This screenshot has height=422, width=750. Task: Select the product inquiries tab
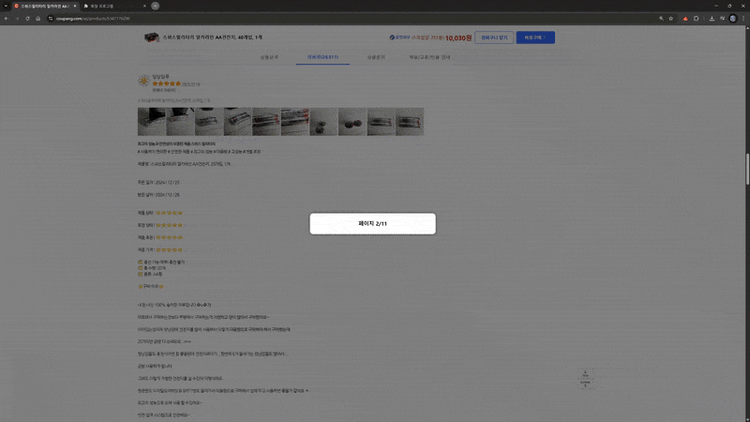376,57
